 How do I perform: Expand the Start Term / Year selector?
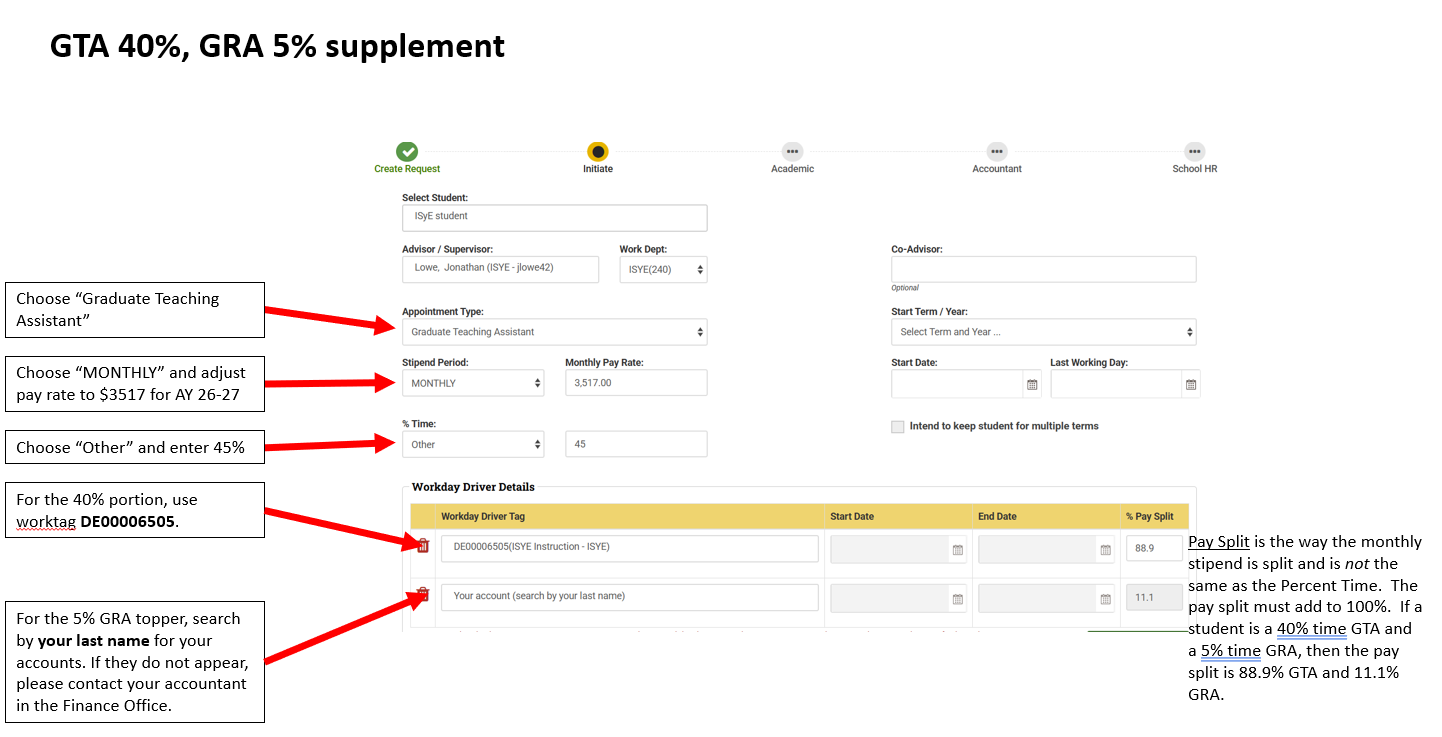(x=1044, y=332)
